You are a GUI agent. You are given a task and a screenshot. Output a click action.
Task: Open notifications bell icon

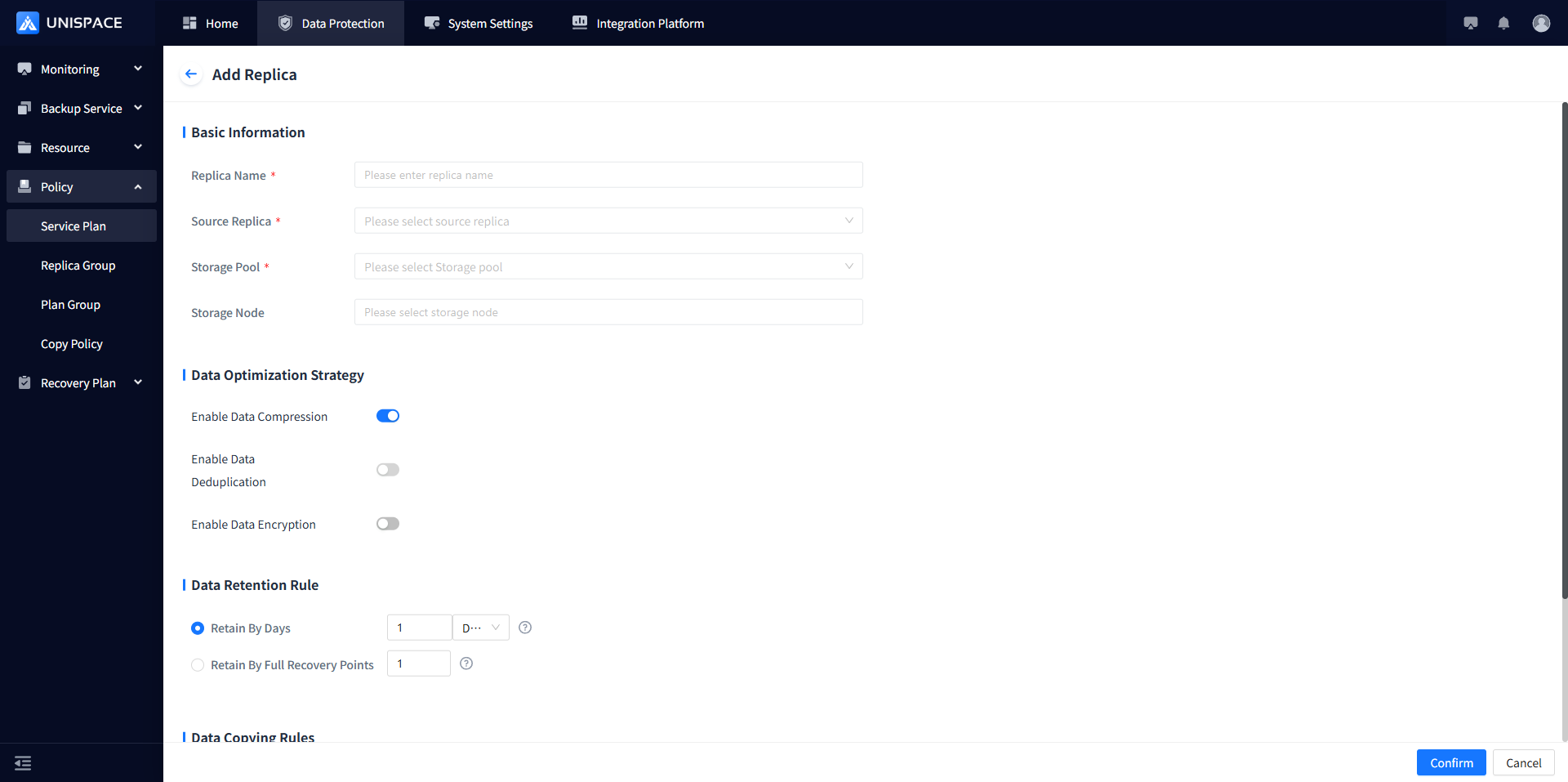(x=1503, y=23)
